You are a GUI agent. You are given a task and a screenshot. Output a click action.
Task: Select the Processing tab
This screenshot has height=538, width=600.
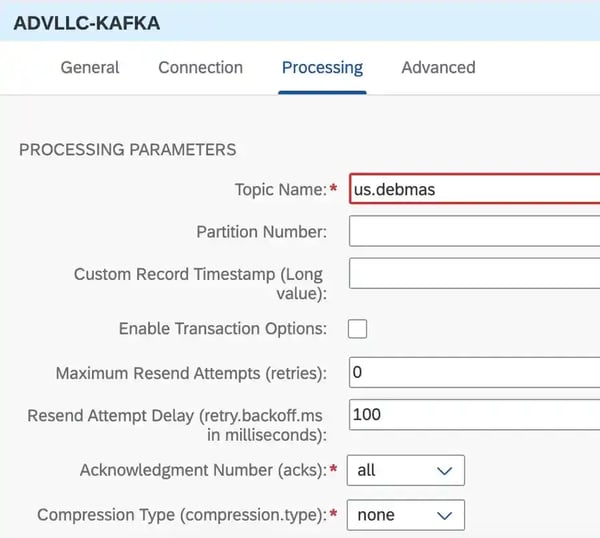[x=322, y=68]
